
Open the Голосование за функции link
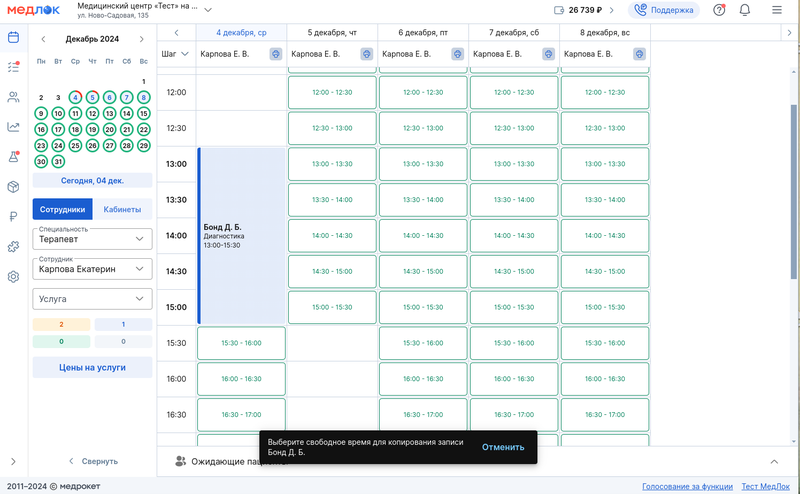[687, 487]
